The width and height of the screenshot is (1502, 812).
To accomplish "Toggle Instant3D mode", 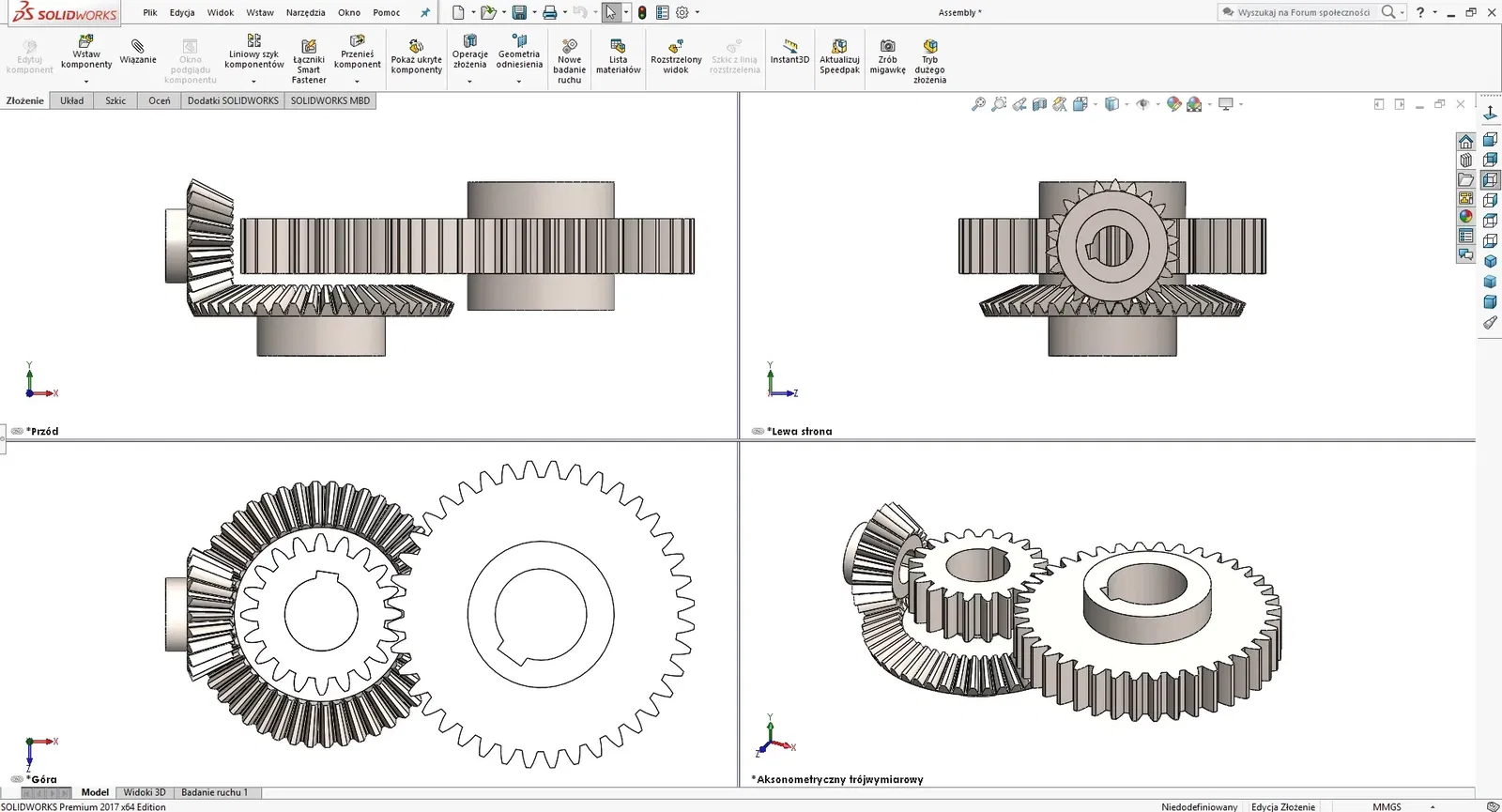I will coord(789,53).
